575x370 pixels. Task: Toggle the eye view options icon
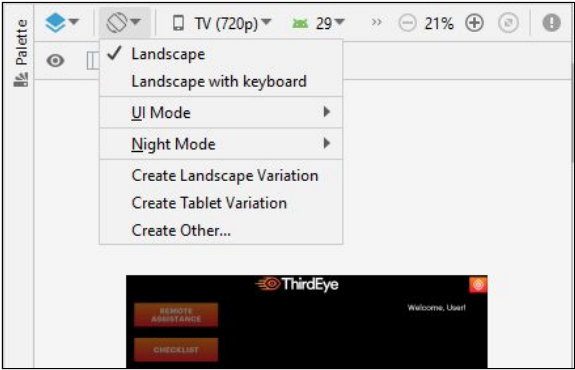55,61
